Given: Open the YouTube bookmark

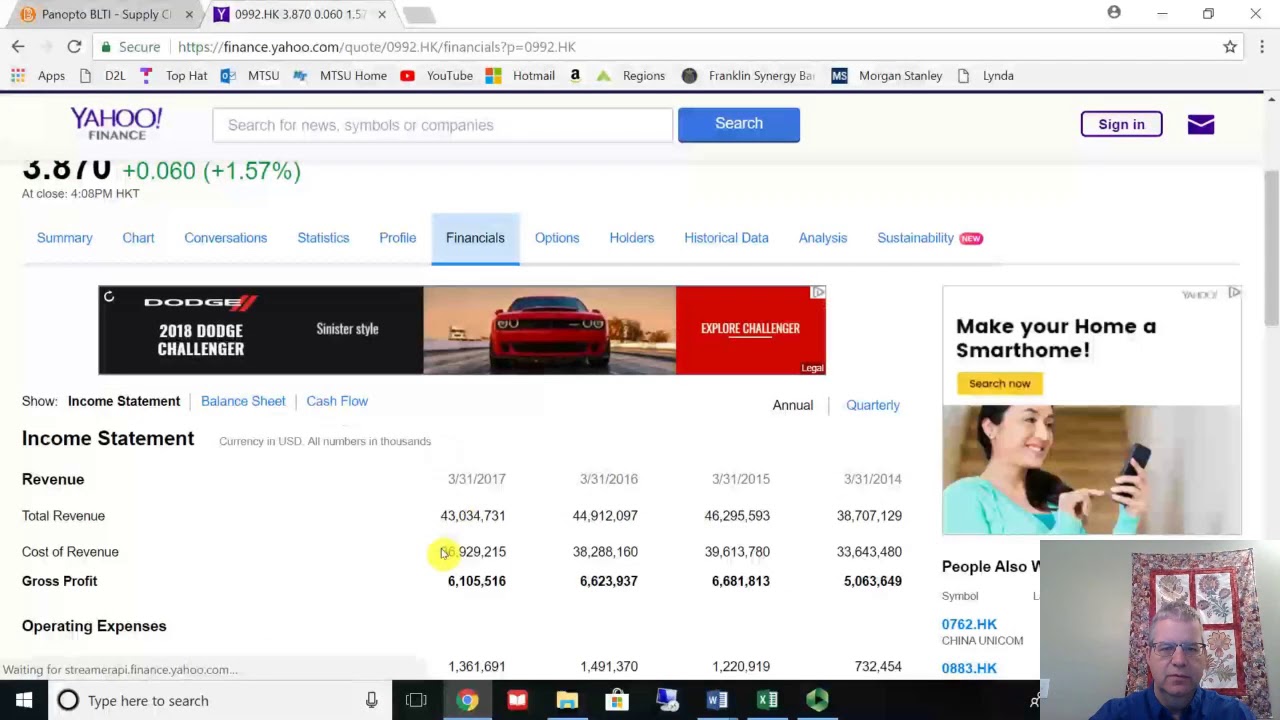Looking at the screenshot, I should click(437, 75).
